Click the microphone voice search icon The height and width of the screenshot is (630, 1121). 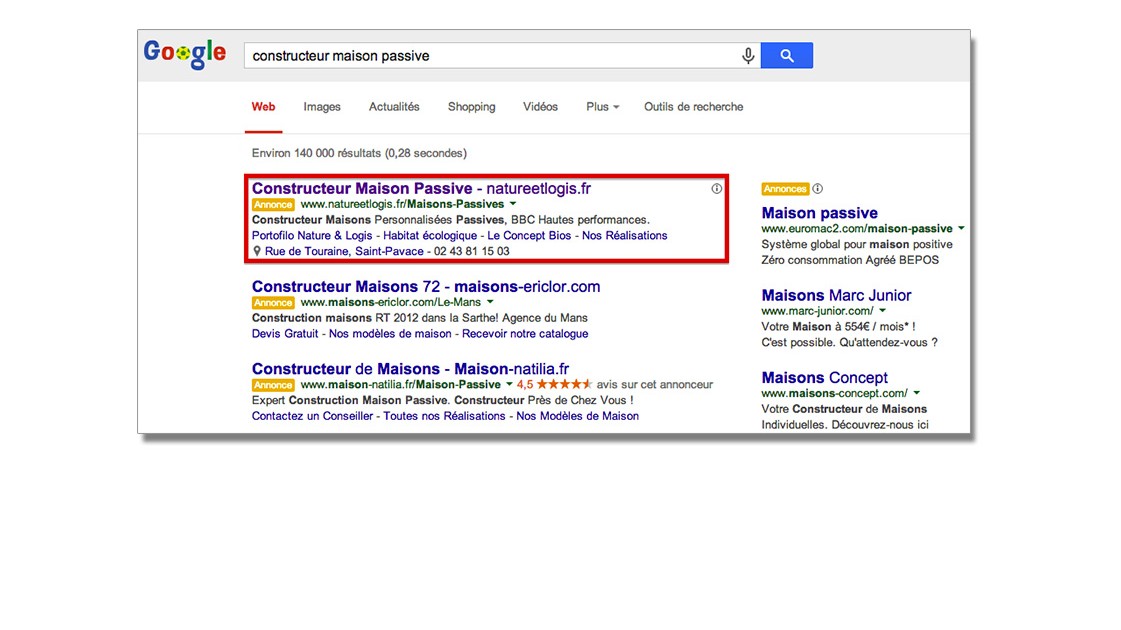pyautogui.click(x=748, y=56)
